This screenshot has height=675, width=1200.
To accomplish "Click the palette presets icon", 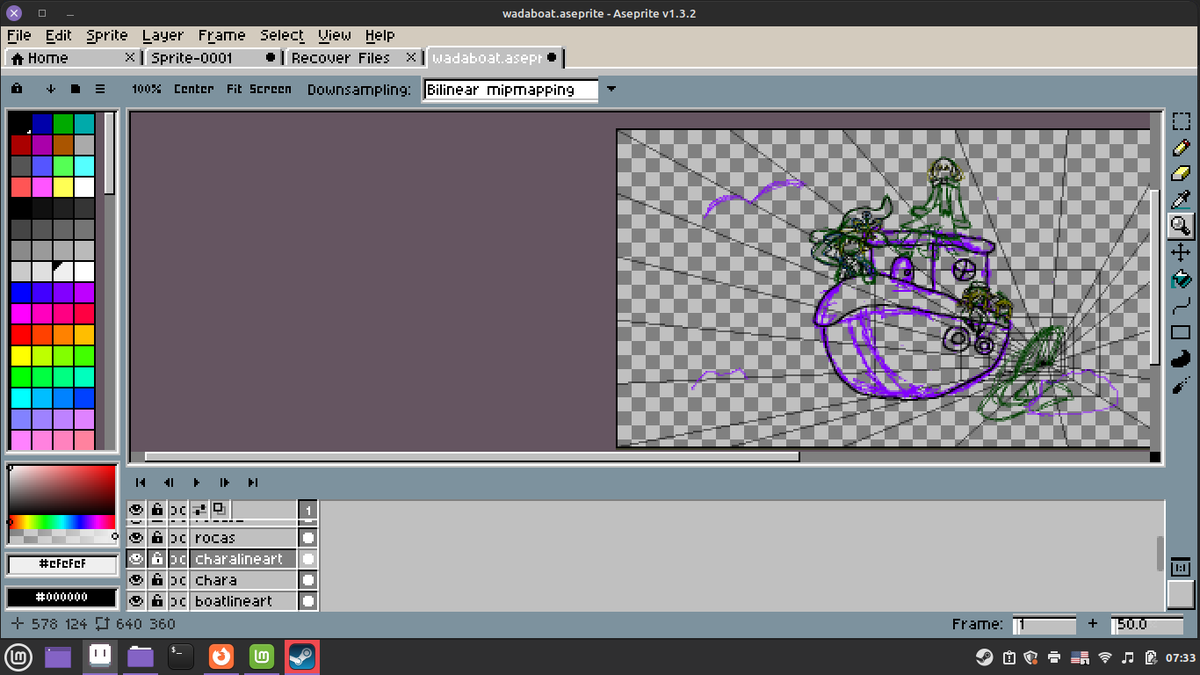I will pos(75,88).
